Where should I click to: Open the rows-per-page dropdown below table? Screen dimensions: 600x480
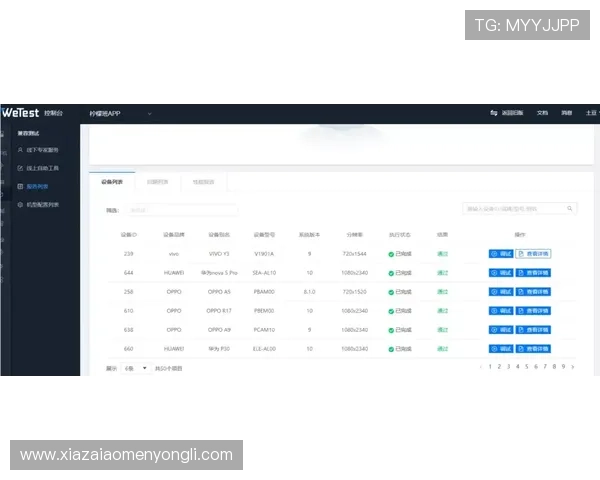pyautogui.click(x=135, y=368)
